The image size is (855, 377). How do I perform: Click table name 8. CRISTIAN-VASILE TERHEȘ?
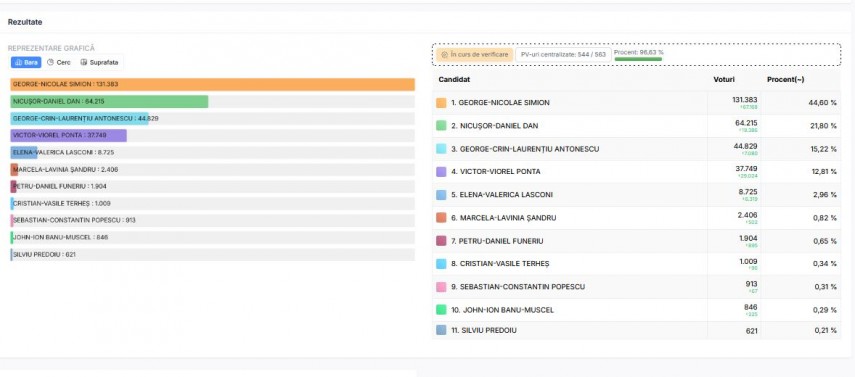[x=500, y=264]
